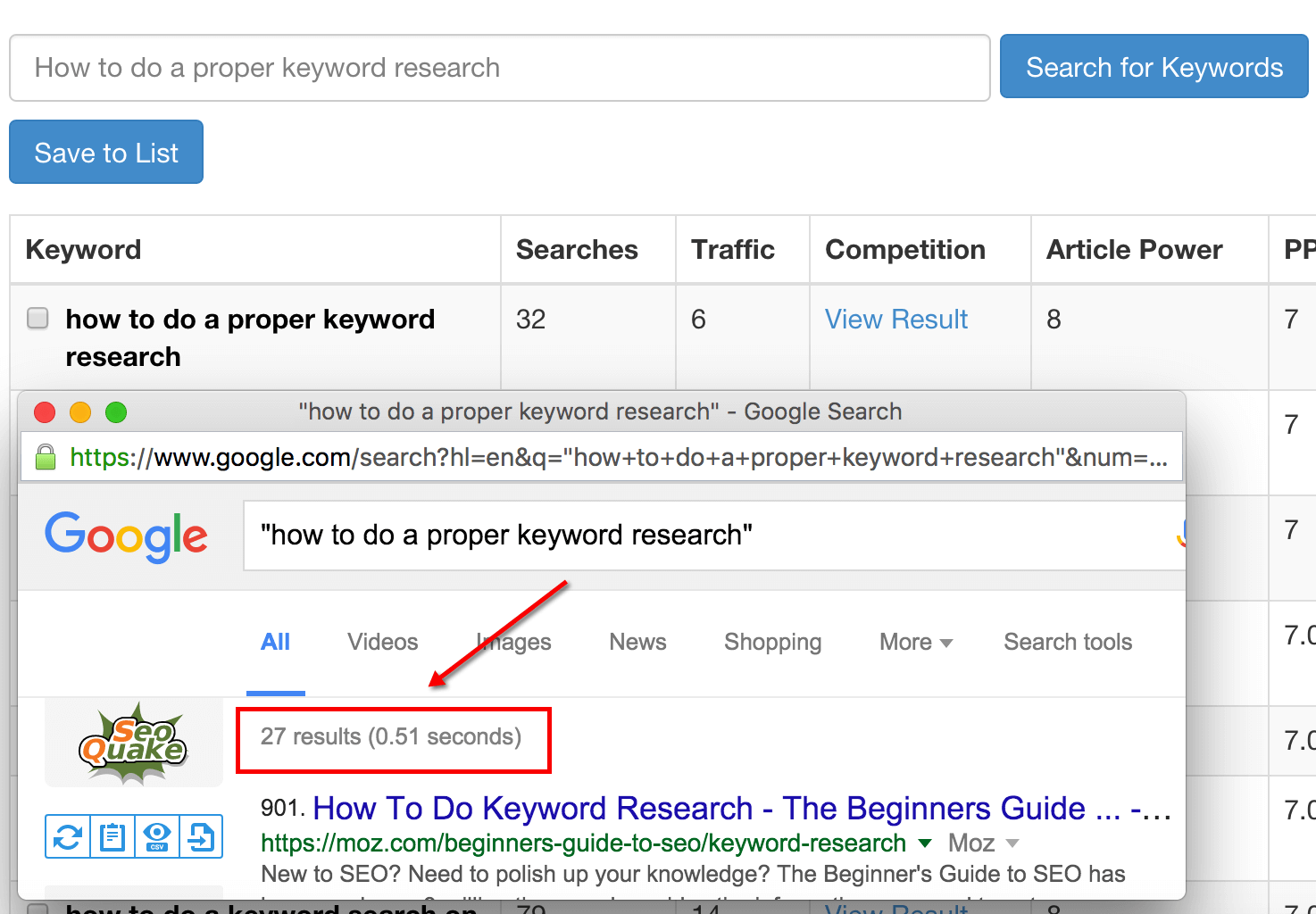
Task: Click the Google search magnifier icon
Action: (1181, 536)
